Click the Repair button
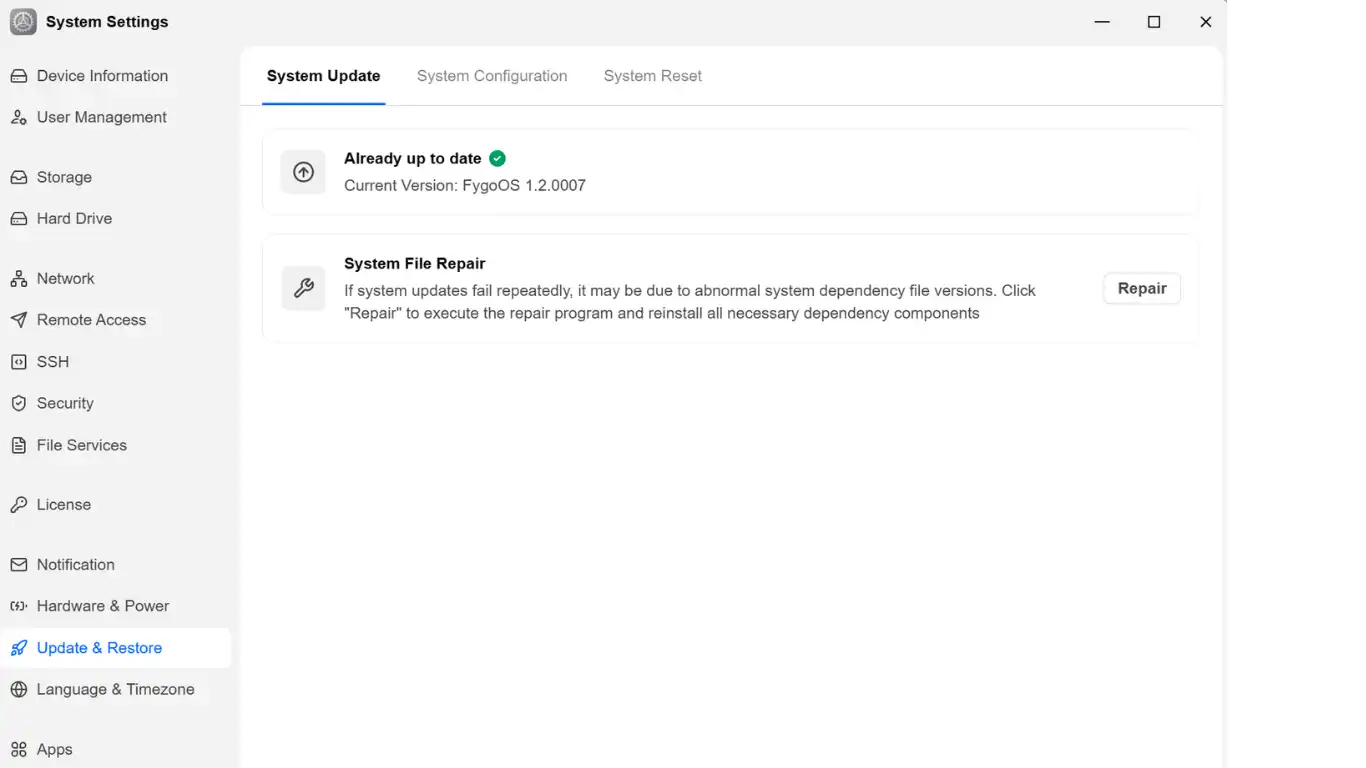 click(x=1142, y=288)
